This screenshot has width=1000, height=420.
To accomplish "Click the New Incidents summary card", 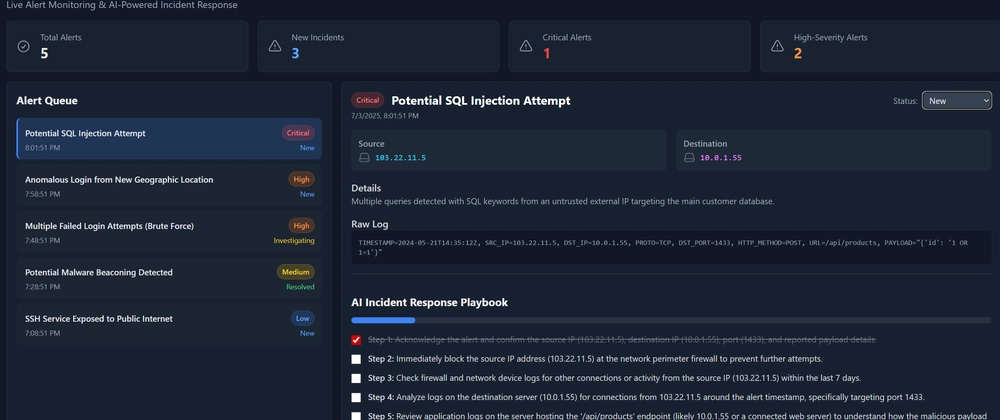I will point(378,46).
